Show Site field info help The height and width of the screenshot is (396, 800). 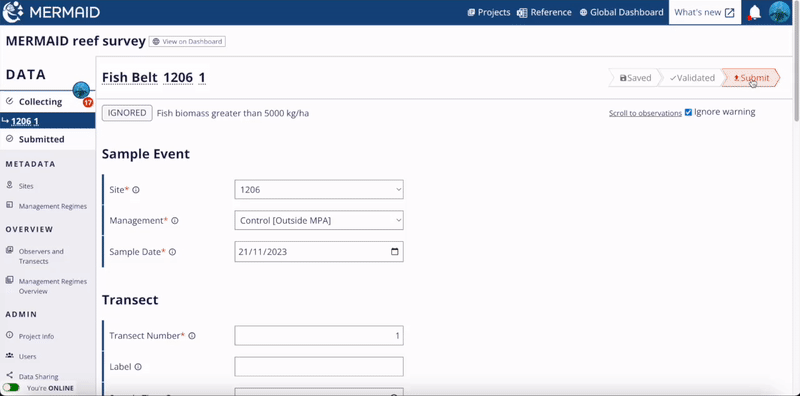tap(136, 190)
